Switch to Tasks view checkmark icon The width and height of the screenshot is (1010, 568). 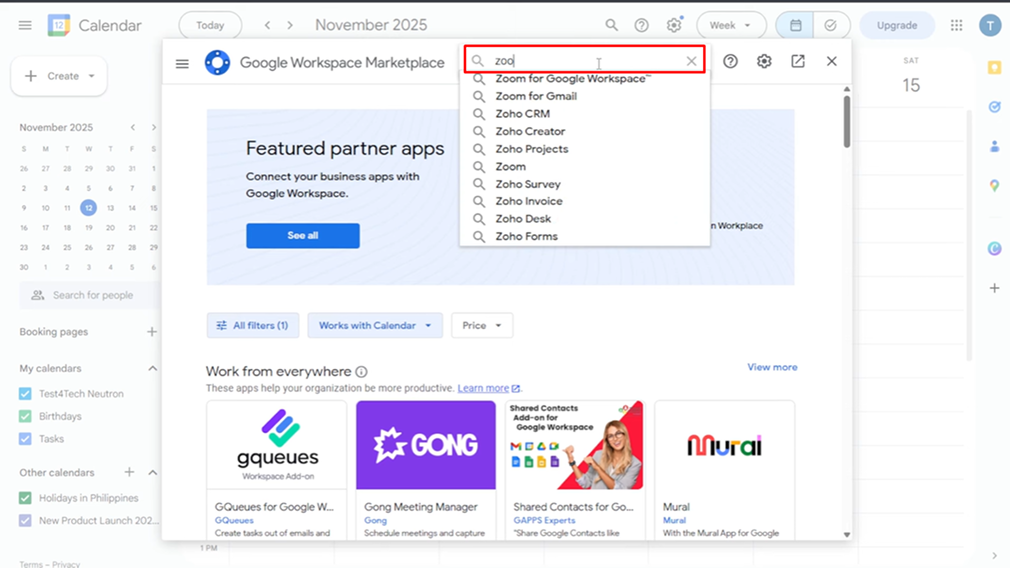(830, 25)
